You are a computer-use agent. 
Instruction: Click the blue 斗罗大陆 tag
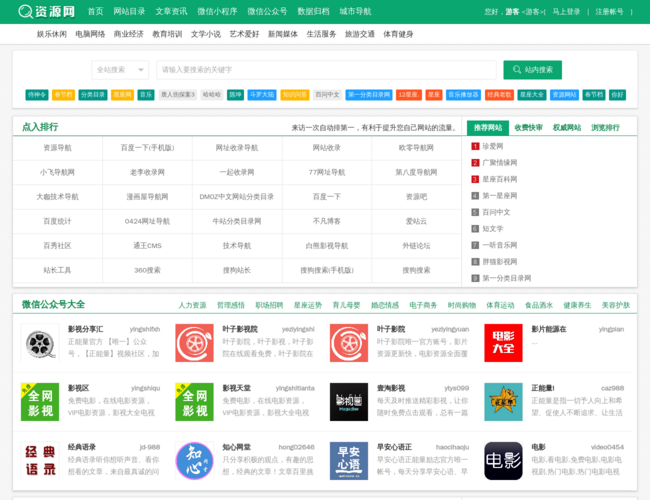coord(262,95)
